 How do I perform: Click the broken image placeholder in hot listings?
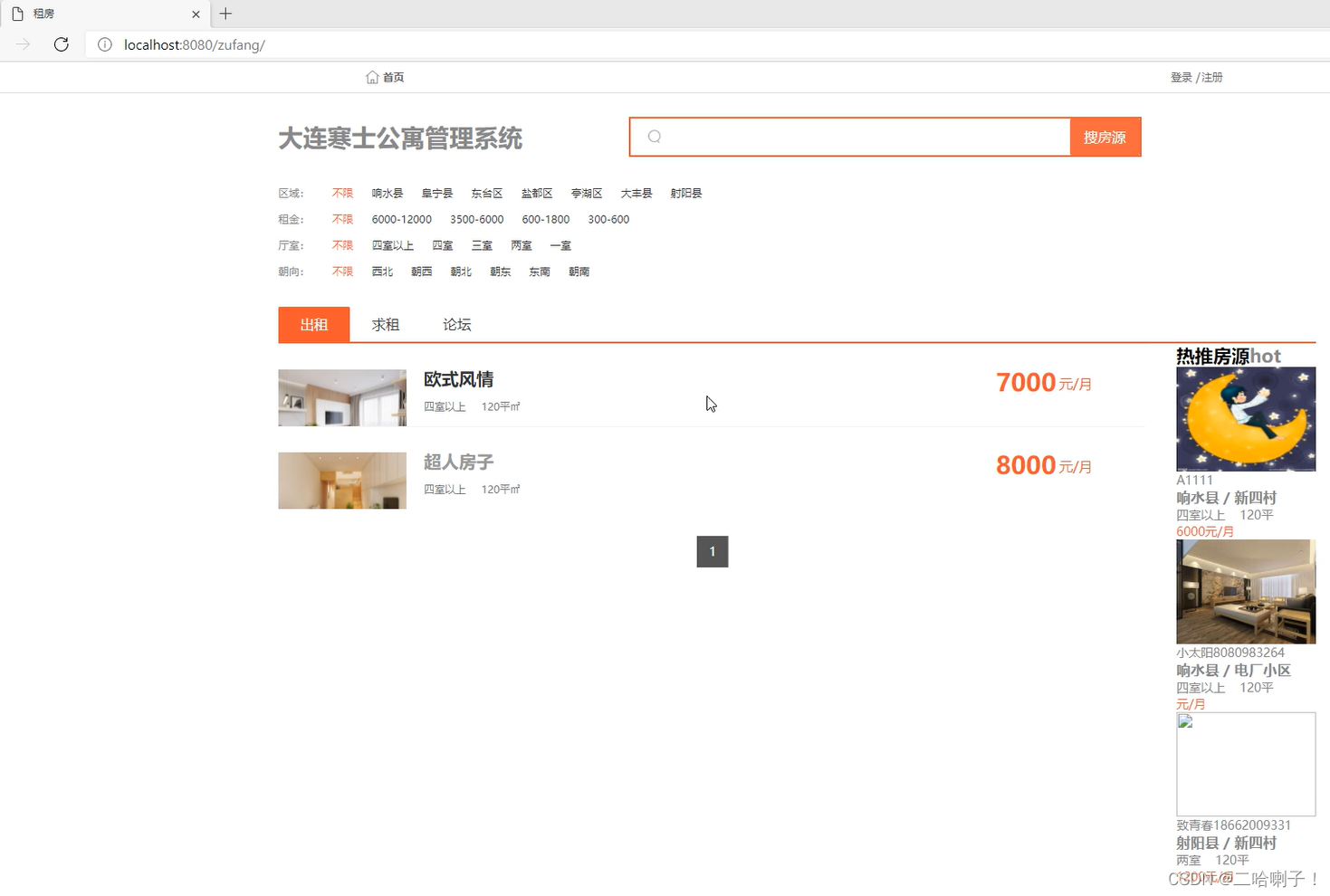point(1245,763)
